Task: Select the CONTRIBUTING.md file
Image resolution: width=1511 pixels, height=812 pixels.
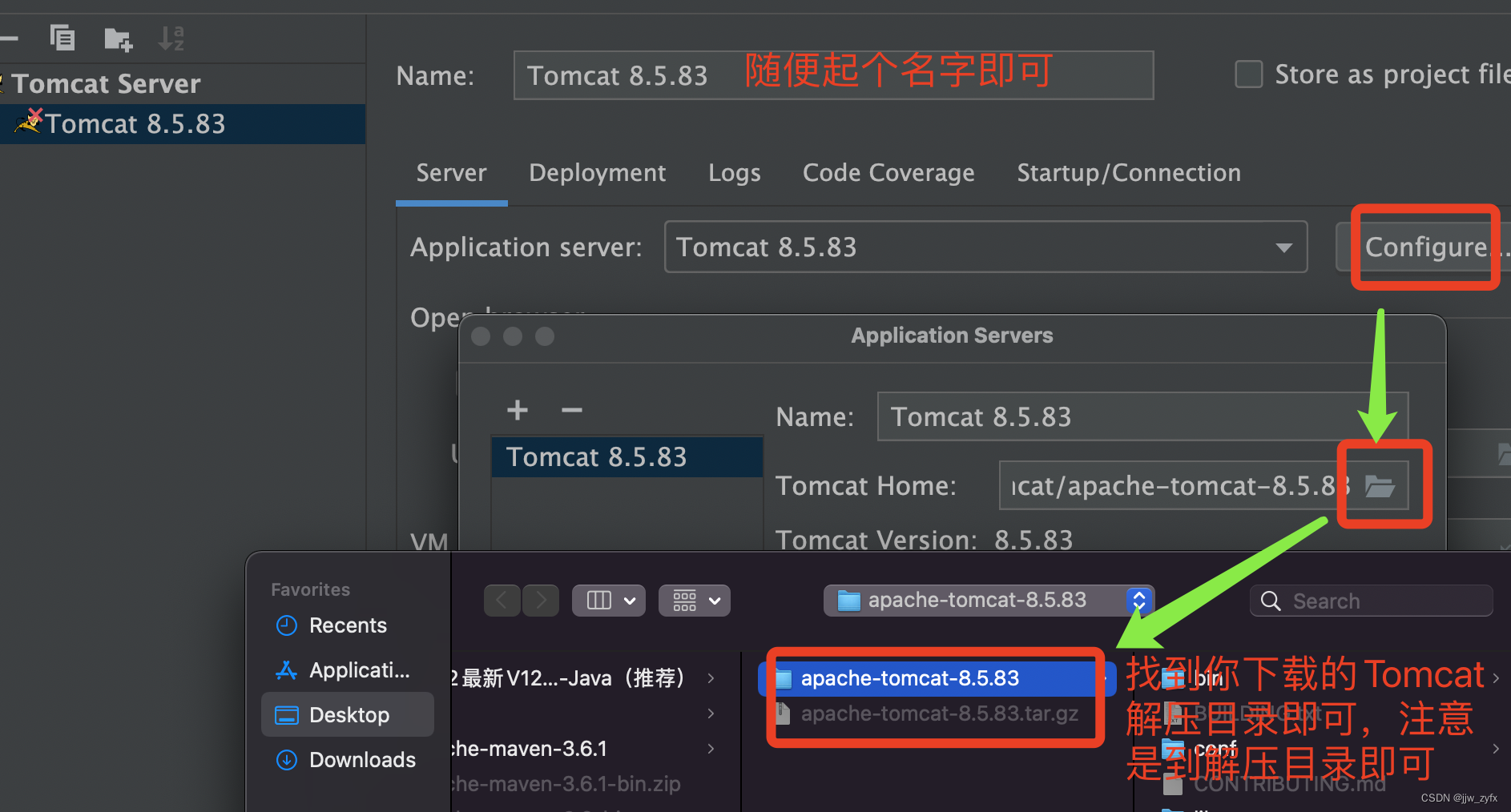Action: [1290, 784]
